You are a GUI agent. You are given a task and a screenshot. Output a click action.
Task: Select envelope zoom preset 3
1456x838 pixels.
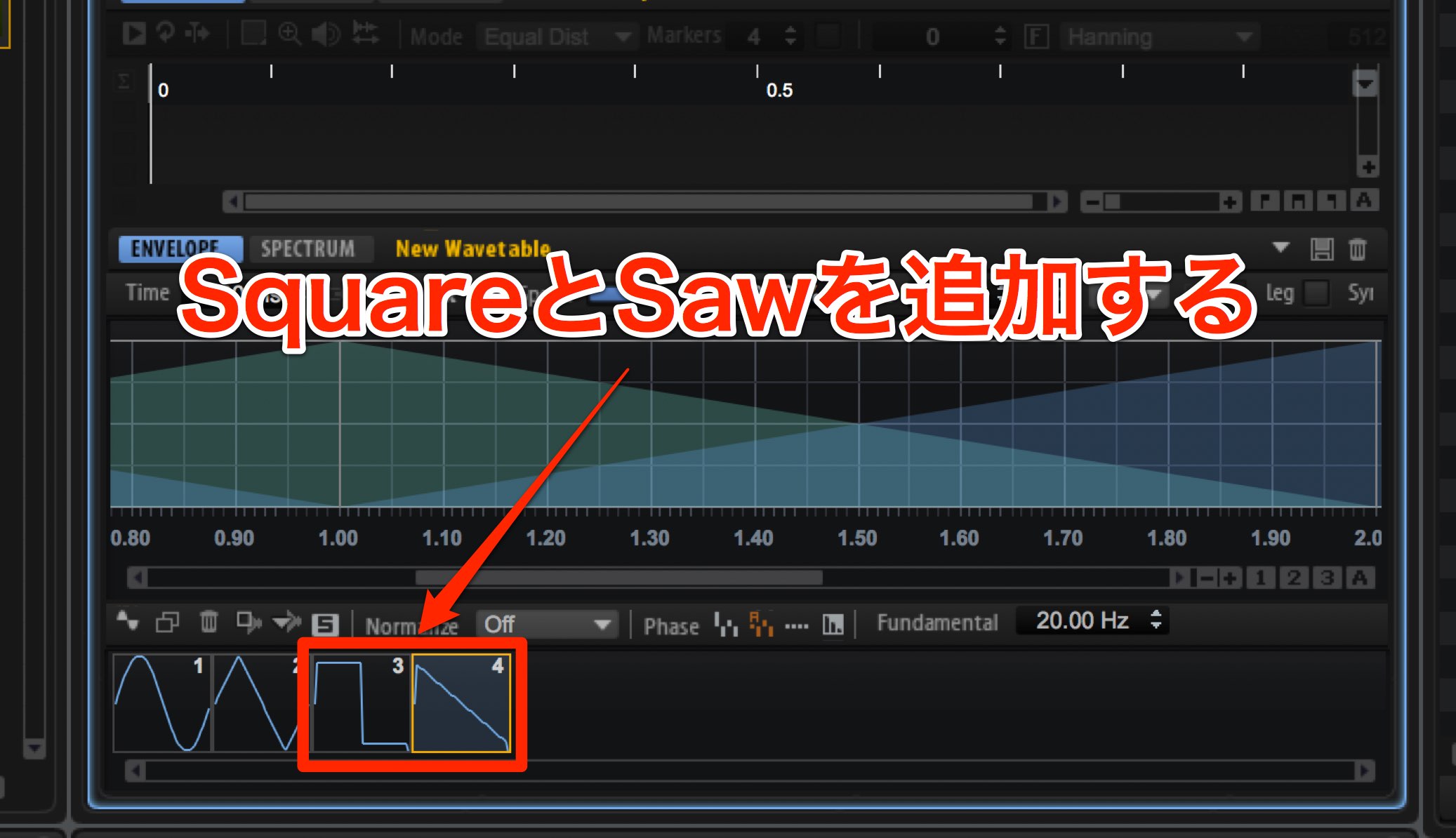1327,578
